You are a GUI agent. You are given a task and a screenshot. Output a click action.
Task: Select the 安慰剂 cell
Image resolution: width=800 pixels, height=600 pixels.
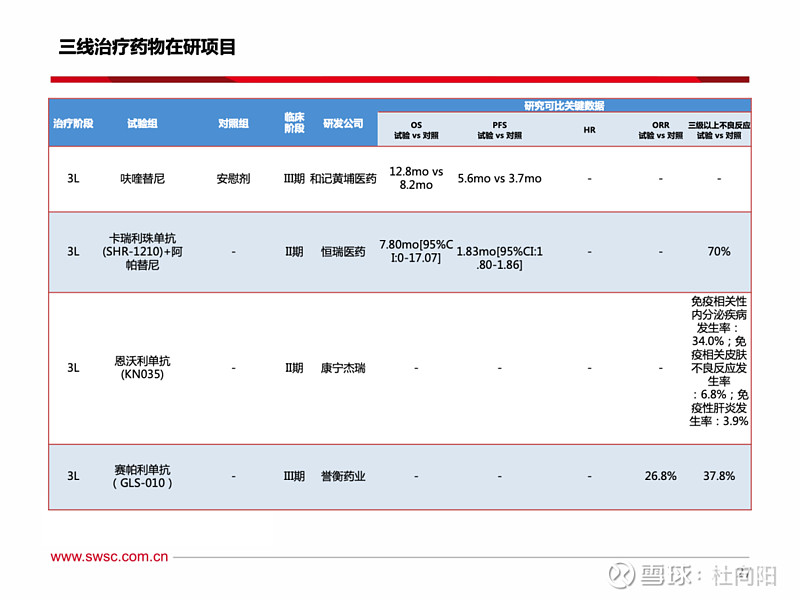(x=233, y=179)
